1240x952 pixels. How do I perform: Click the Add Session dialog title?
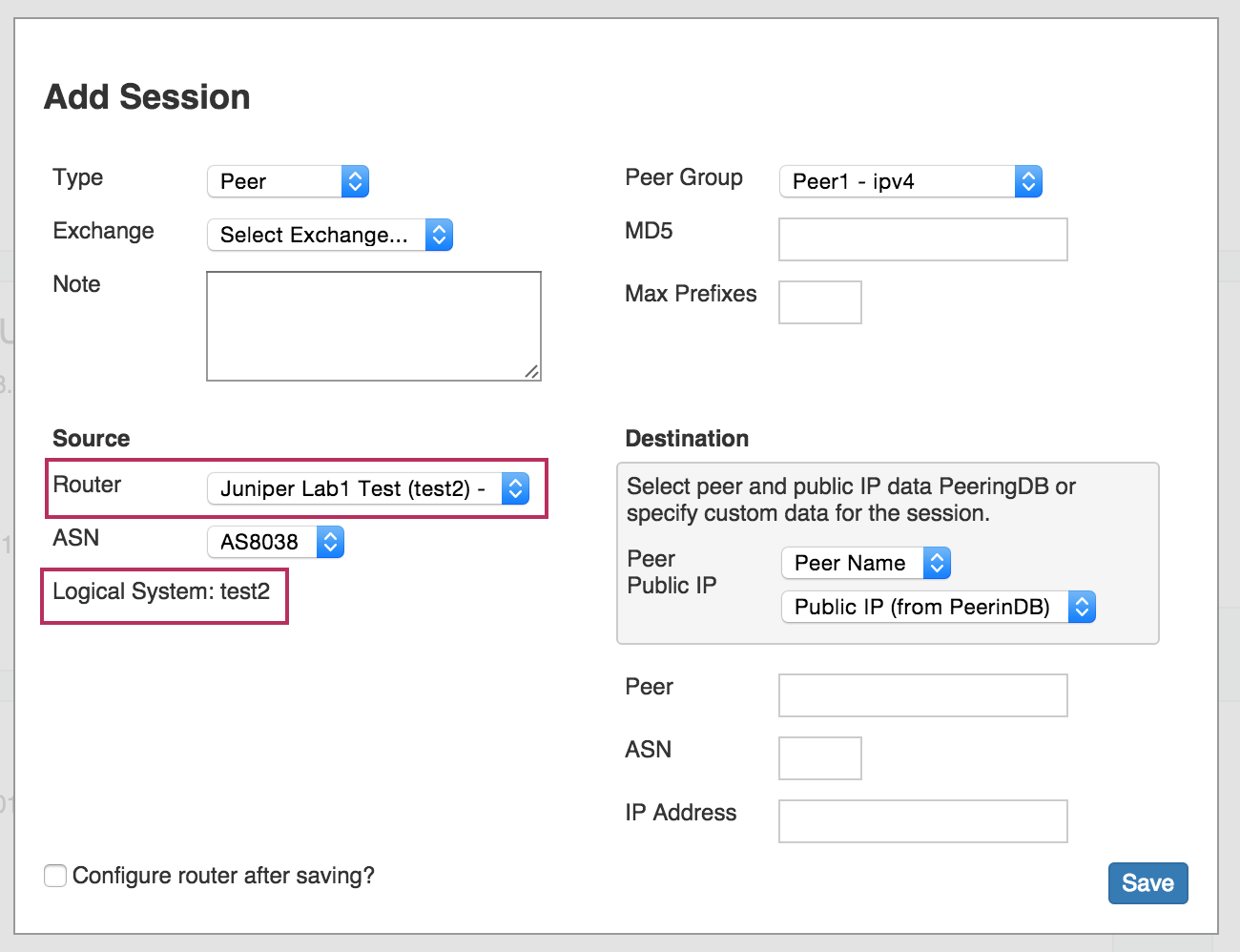click(x=147, y=97)
